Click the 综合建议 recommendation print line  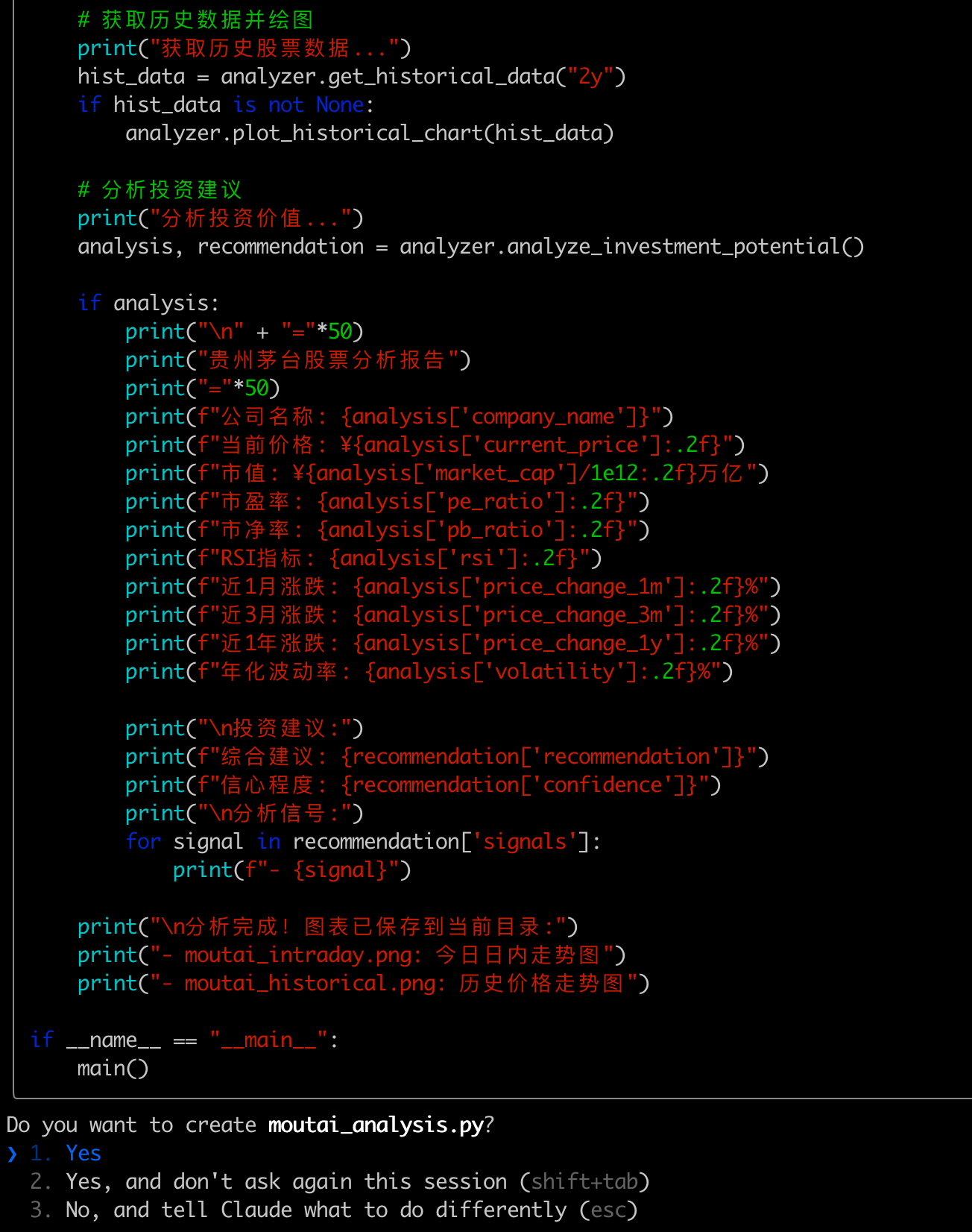coord(447,756)
